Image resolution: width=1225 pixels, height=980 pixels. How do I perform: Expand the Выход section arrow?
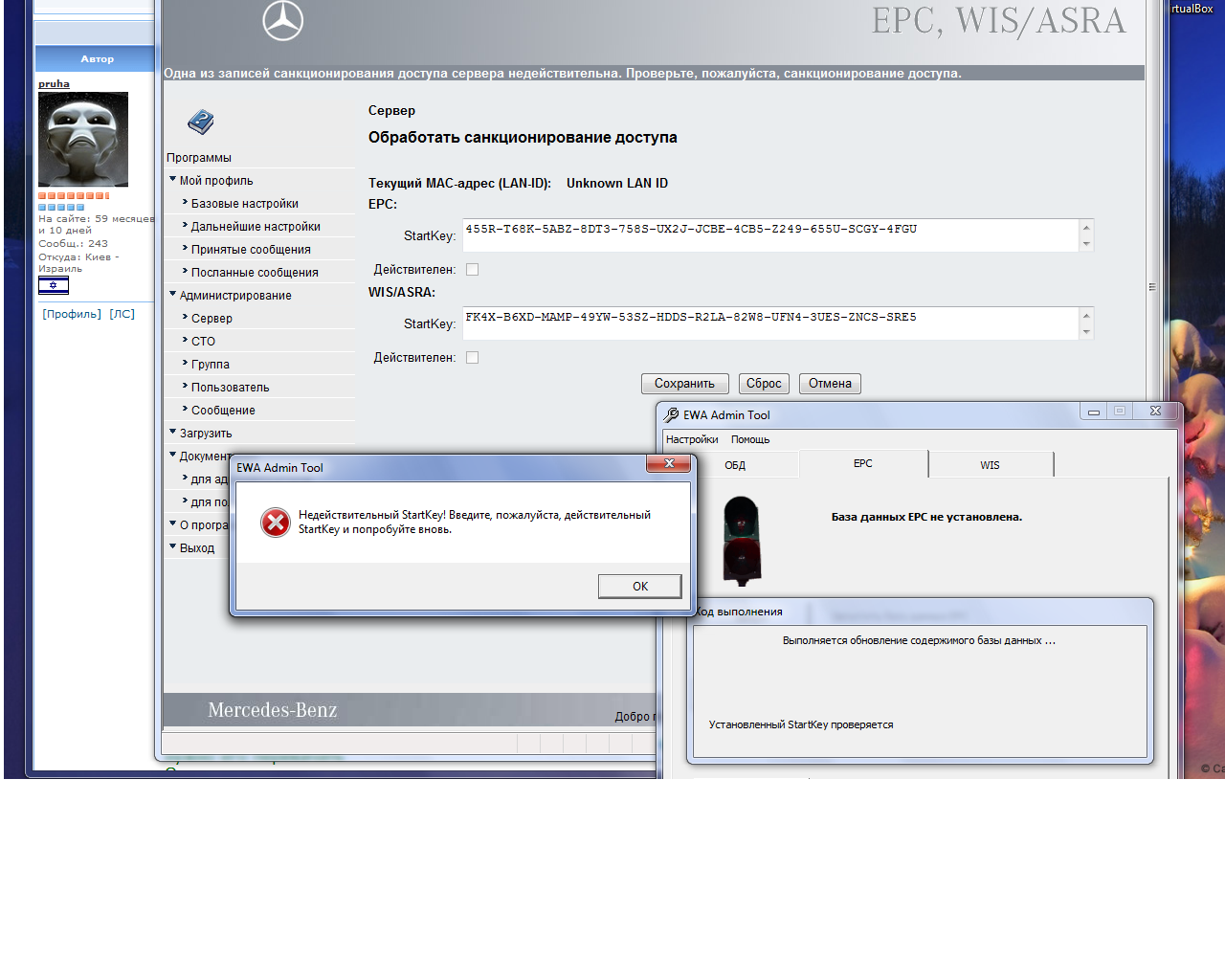point(173,546)
